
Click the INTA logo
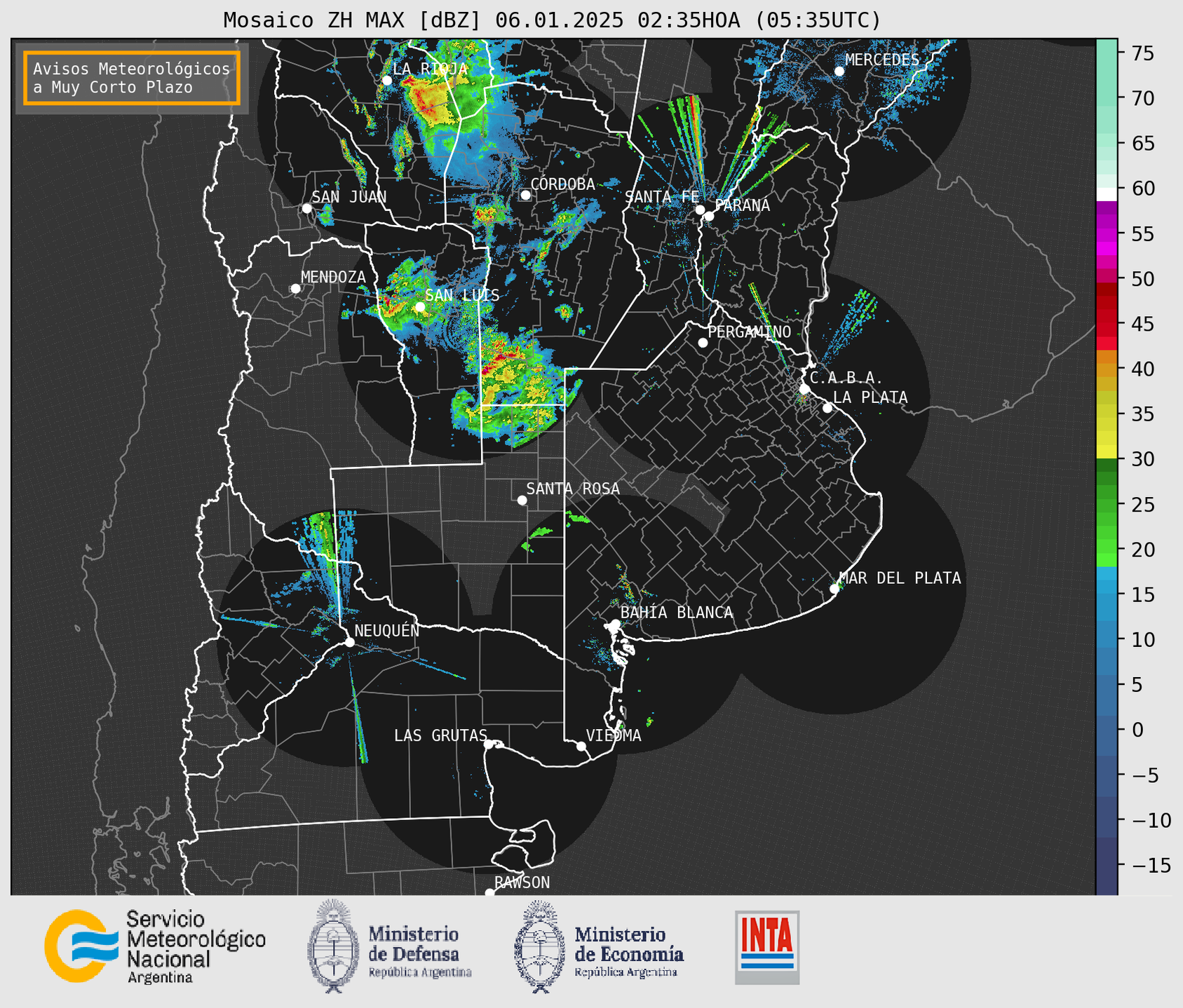pos(767,947)
